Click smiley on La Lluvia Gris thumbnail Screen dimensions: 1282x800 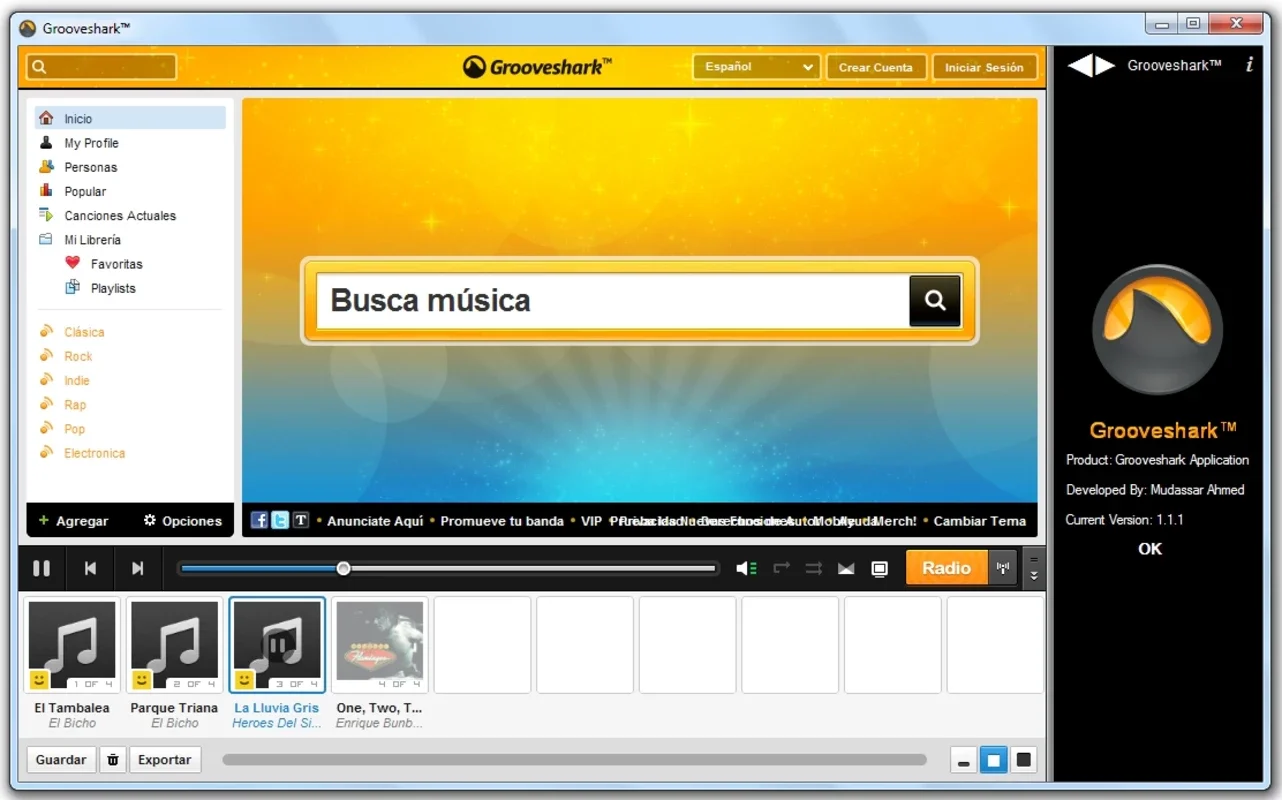pyautogui.click(x=244, y=680)
